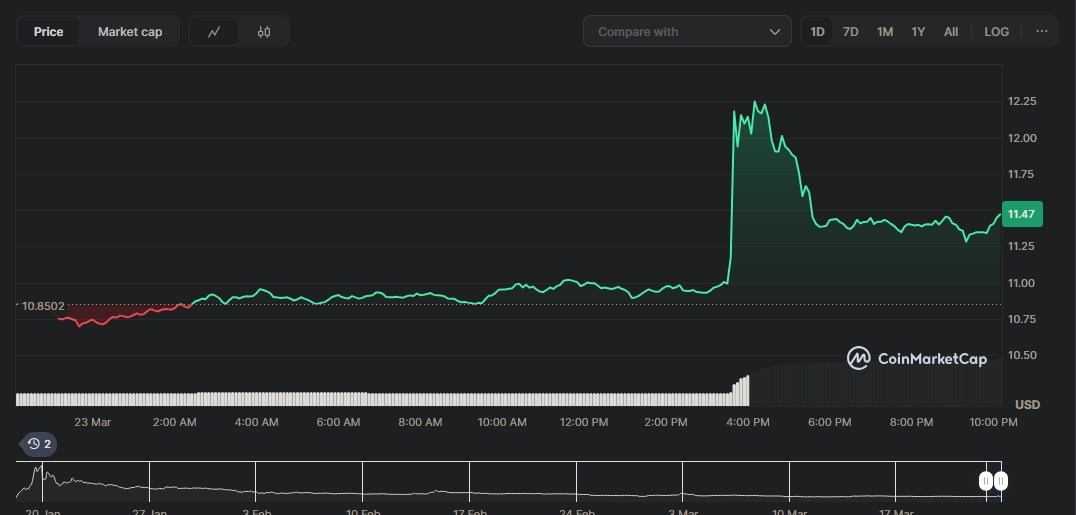The width and height of the screenshot is (1076, 515).
Task: Click the 11.75 y-axis value
Action: pyautogui.click(x=1022, y=174)
